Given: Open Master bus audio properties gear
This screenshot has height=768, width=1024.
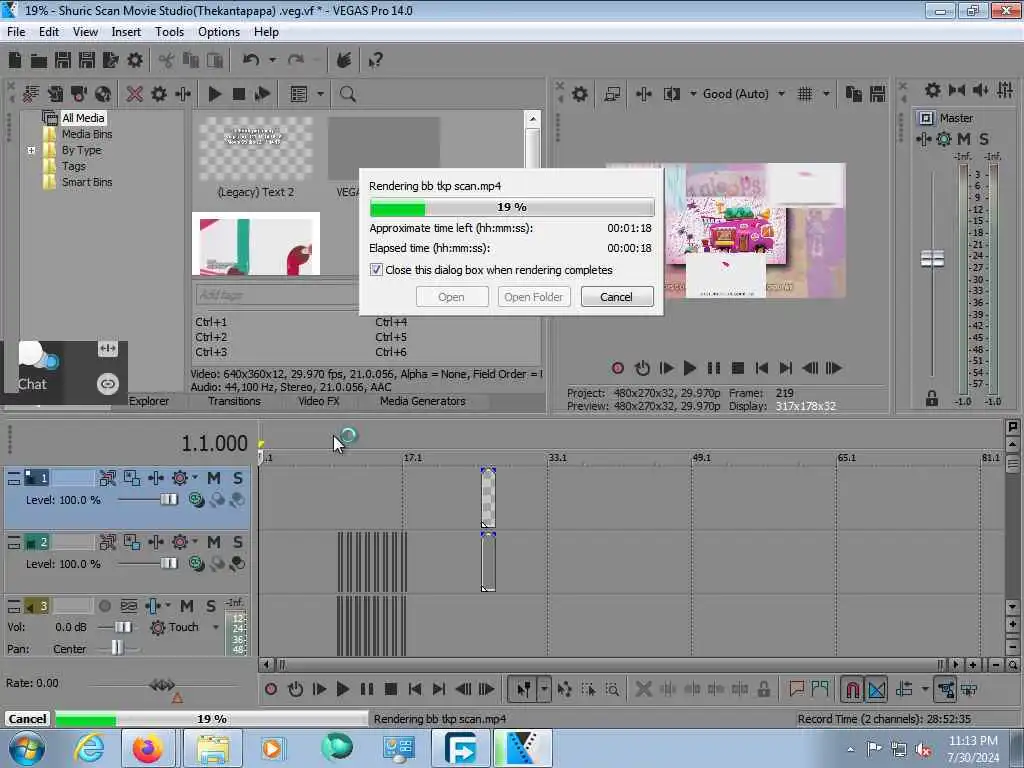Looking at the screenshot, I should [933, 90].
